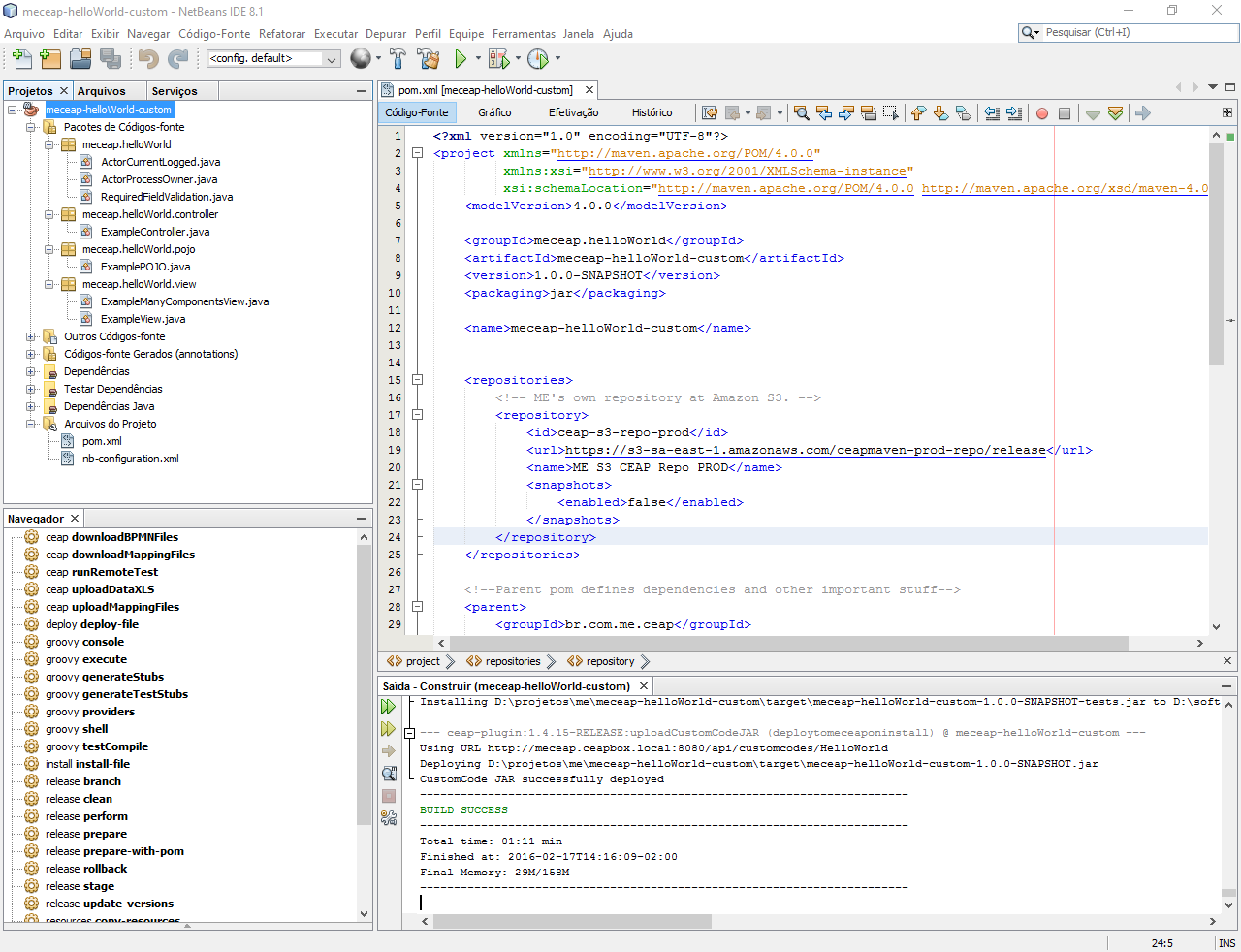This screenshot has width=1241, height=952.
Task: Collapse the meceap-helloWorld-custom project node
Action: pos(13,110)
